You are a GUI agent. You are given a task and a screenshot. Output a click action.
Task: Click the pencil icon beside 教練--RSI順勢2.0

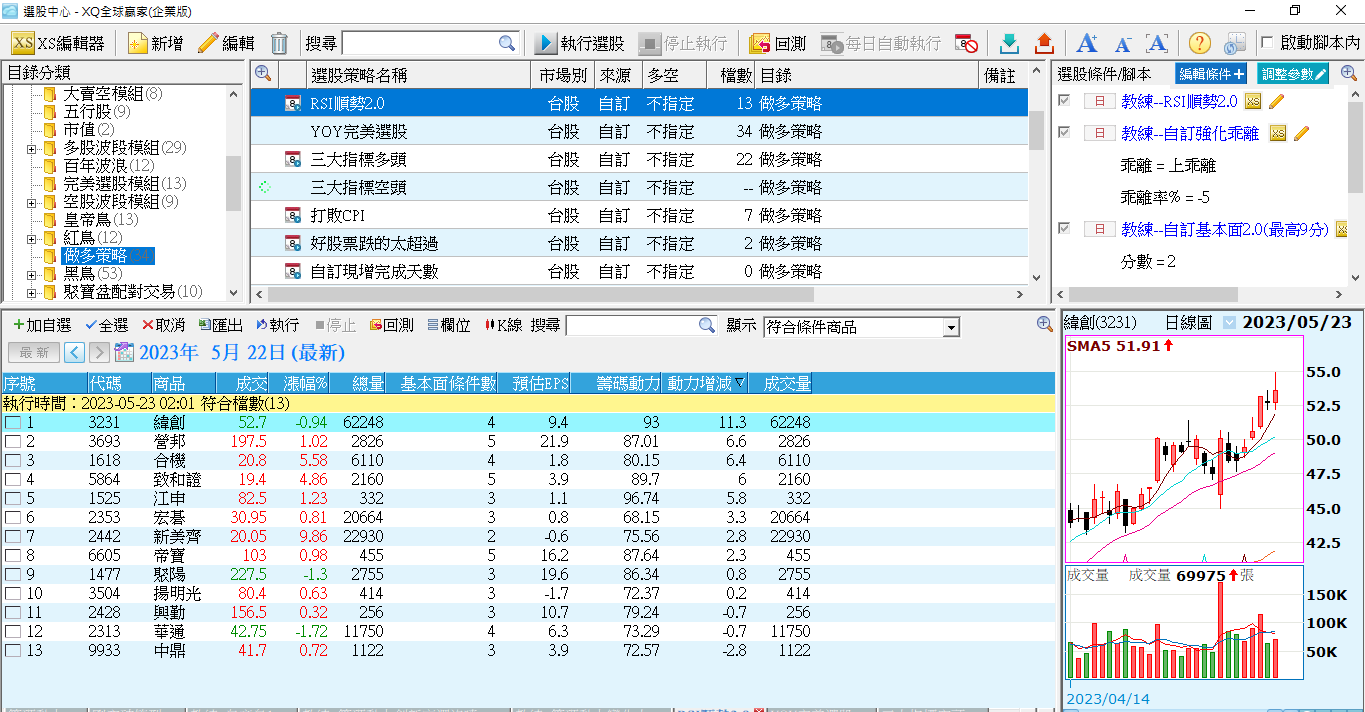pyautogui.click(x=1276, y=101)
